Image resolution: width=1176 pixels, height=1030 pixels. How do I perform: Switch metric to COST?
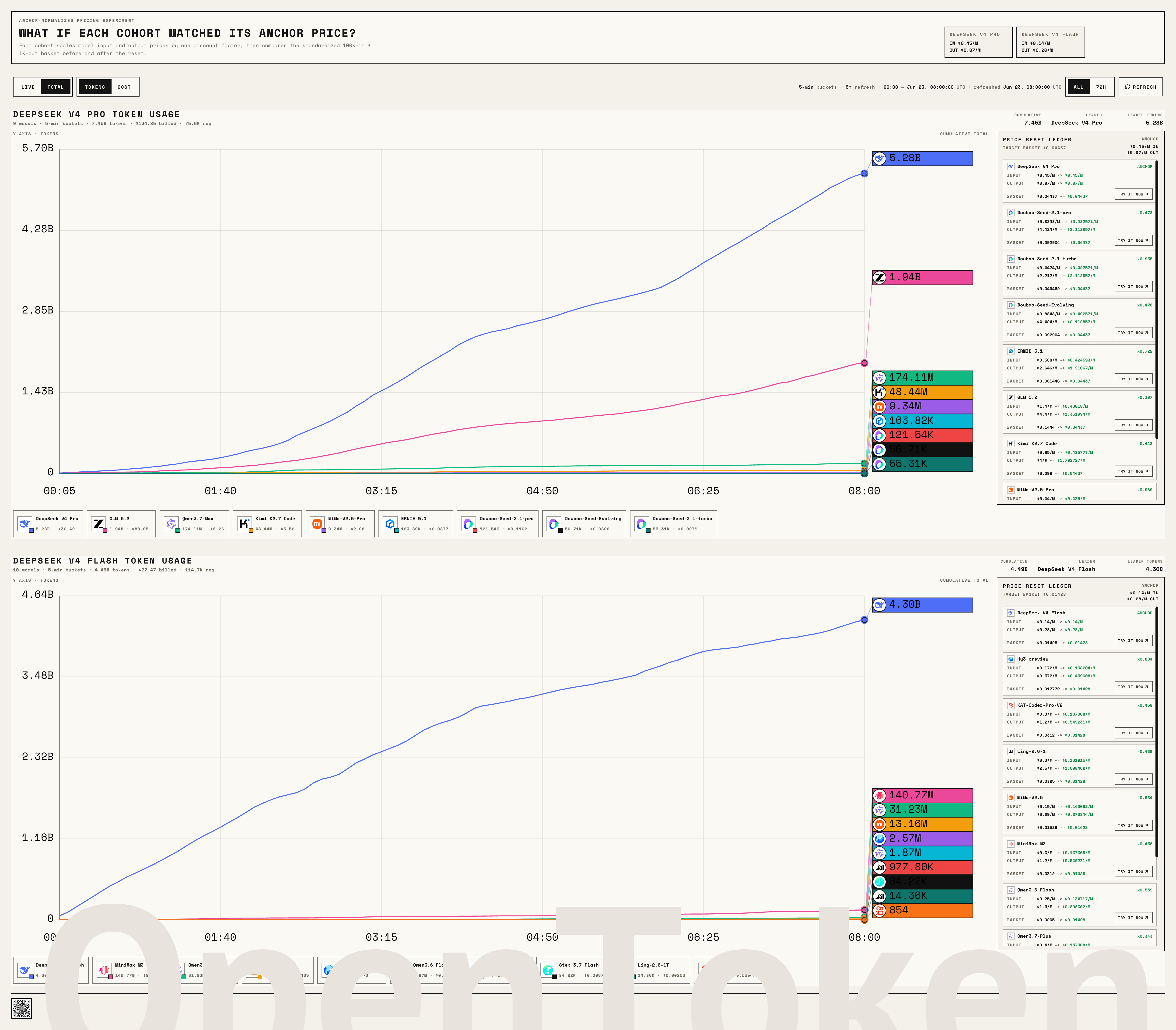tap(124, 87)
